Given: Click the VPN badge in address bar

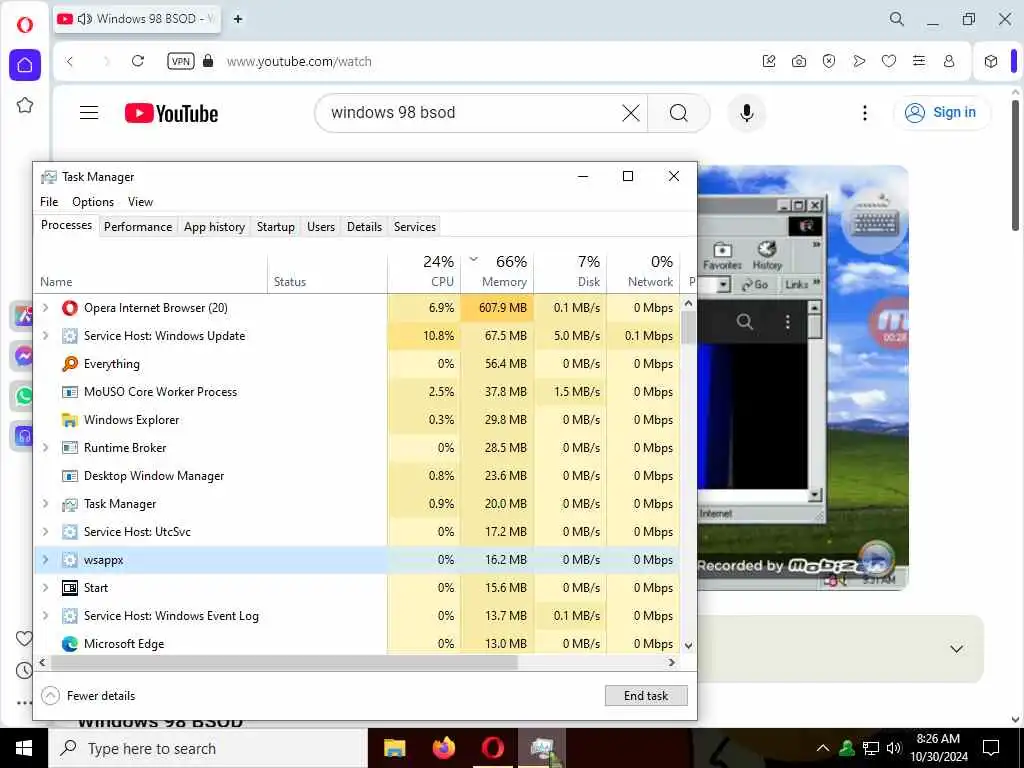Looking at the screenshot, I should [x=181, y=61].
